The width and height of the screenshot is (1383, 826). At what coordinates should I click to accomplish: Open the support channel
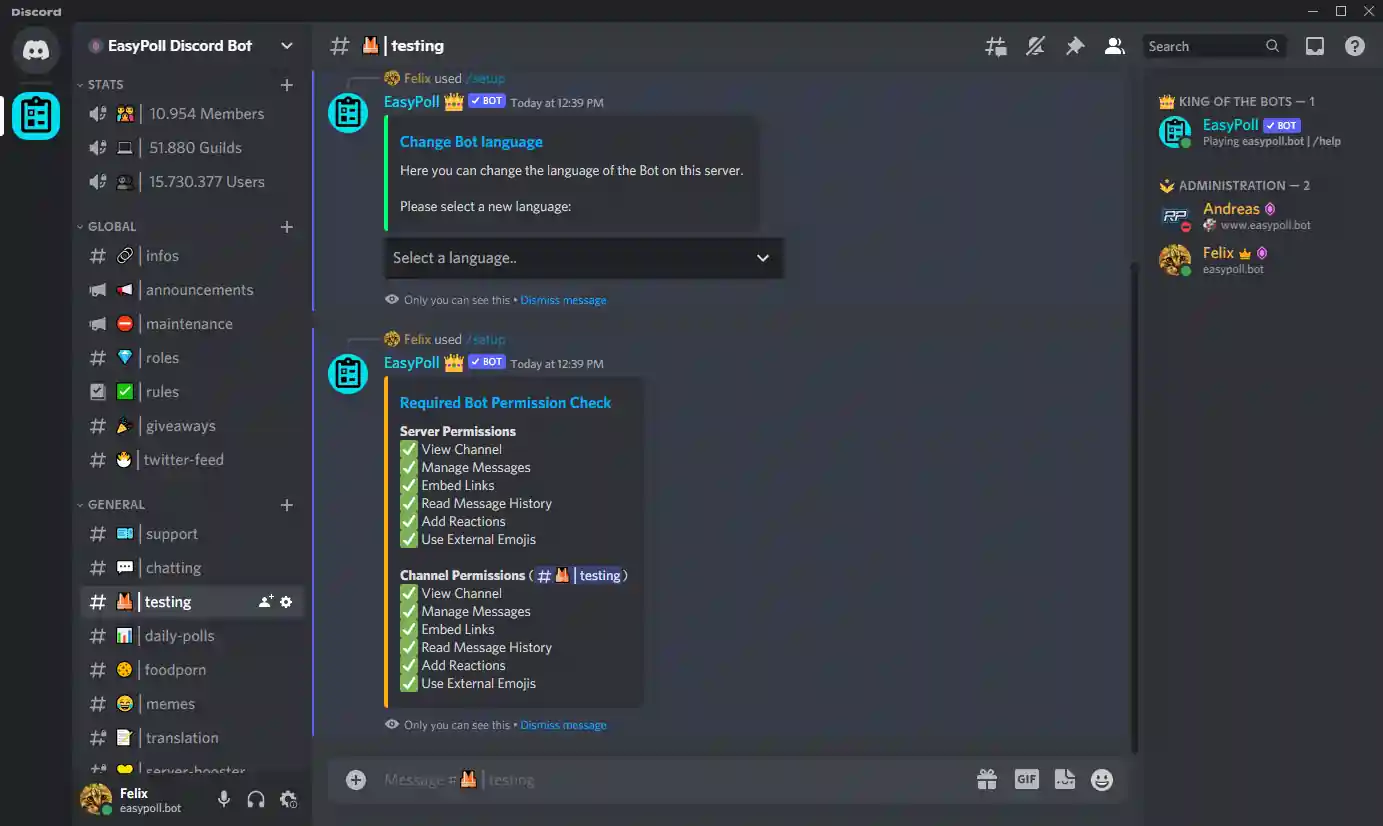[x=192, y=534]
